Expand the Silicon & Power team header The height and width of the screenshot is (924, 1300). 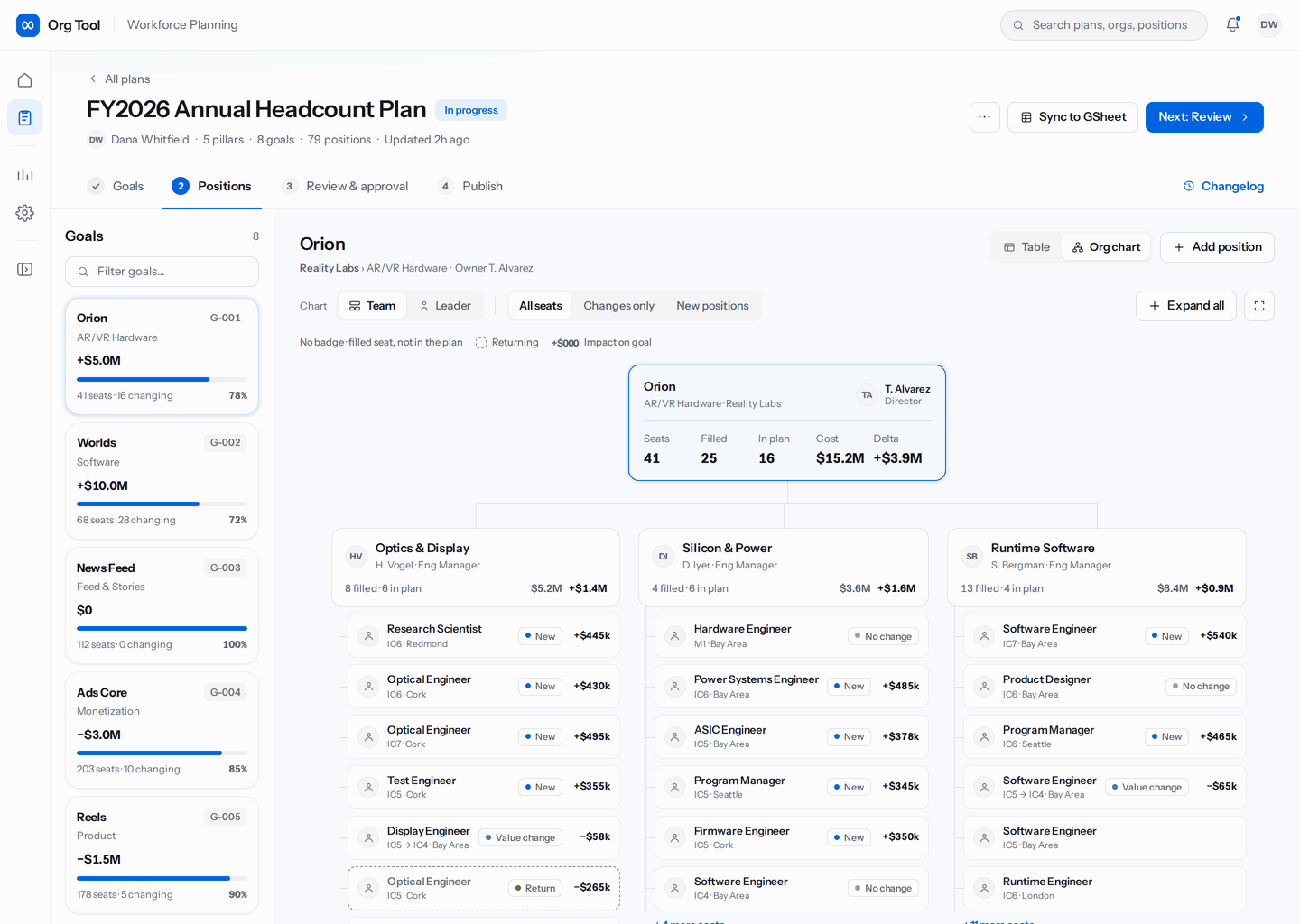(x=784, y=568)
